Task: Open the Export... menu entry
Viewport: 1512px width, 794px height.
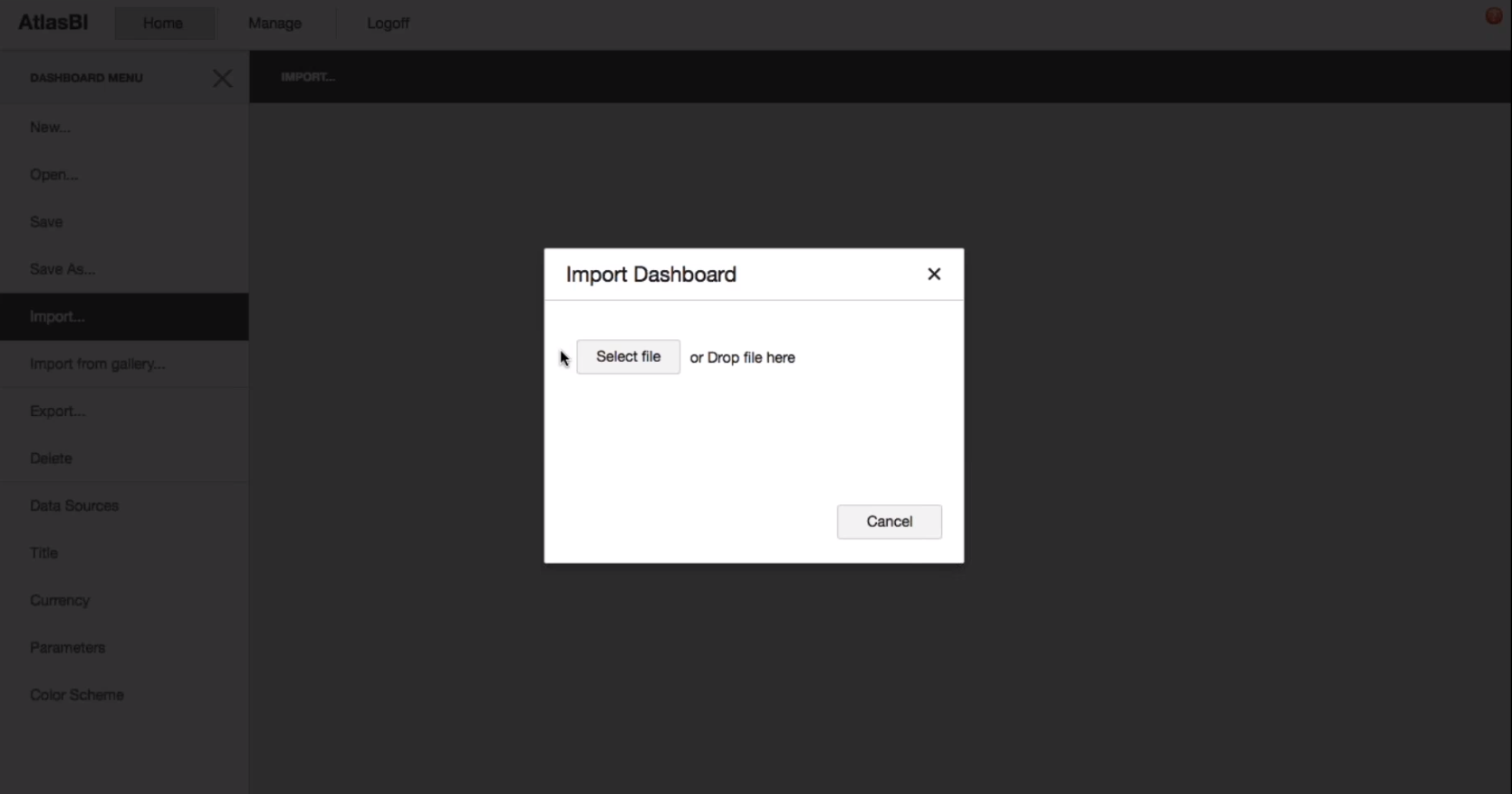Action: coord(58,412)
